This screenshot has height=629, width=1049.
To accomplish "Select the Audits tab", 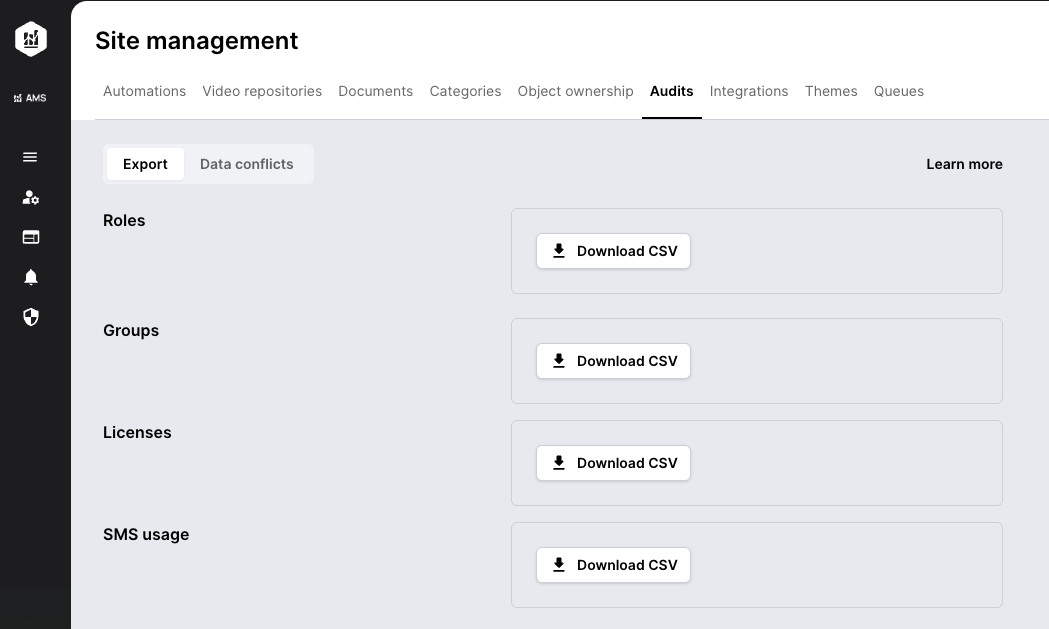I will click(x=672, y=91).
